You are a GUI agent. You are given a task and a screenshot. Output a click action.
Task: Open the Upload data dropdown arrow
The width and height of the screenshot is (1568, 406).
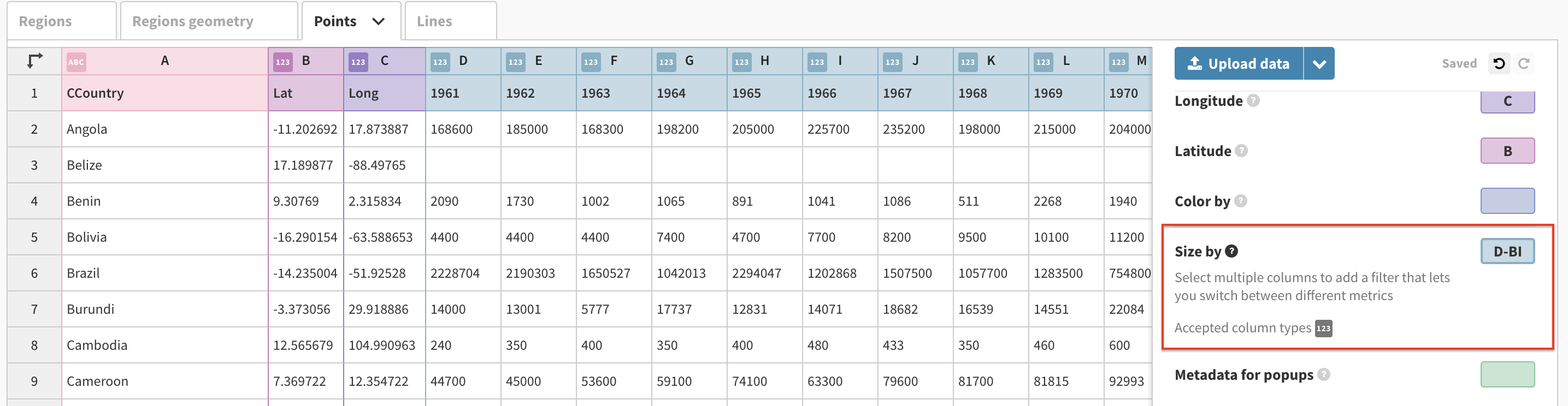point(1319,63)
